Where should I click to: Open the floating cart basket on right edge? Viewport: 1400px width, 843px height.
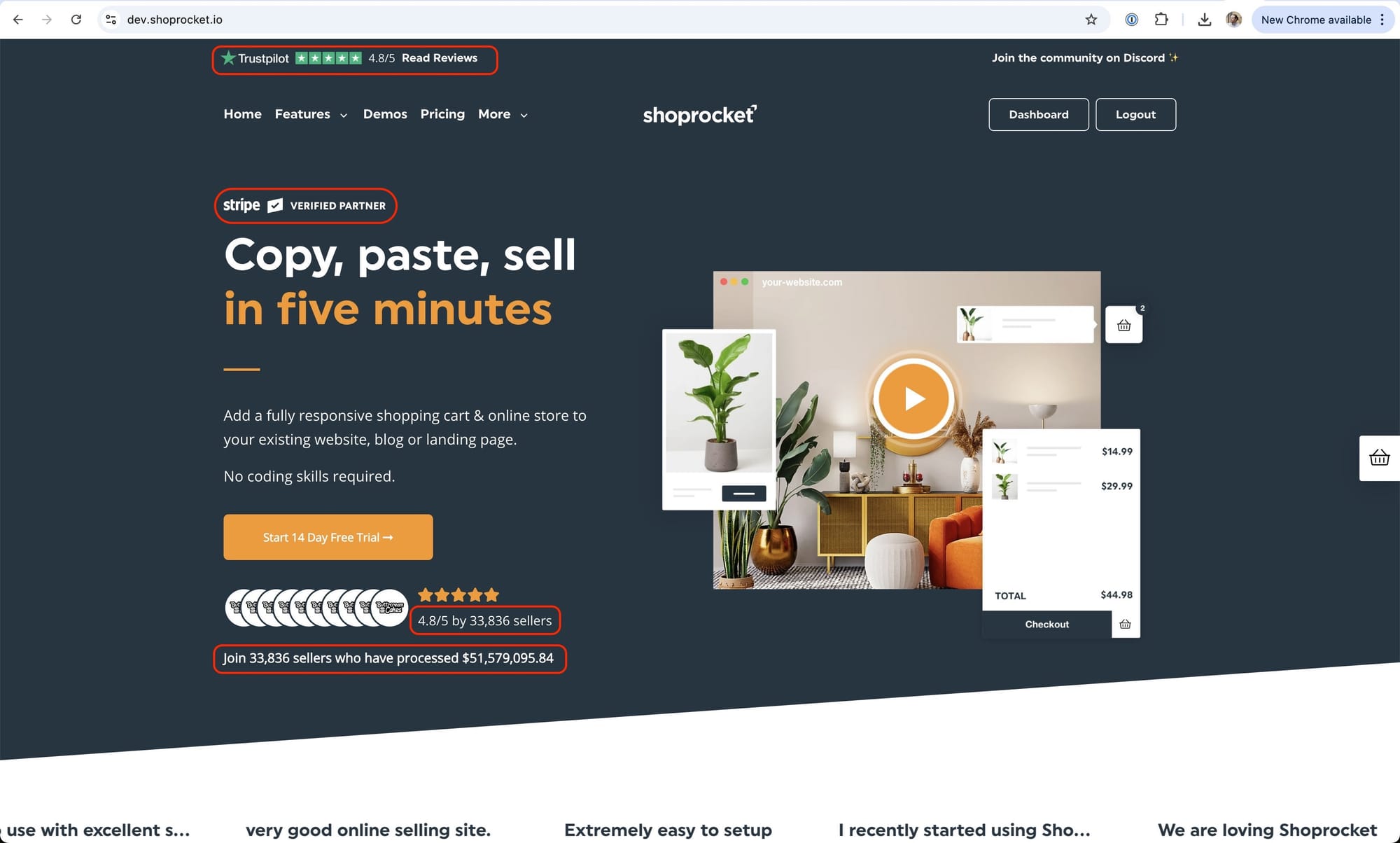click(x=1380, y=458)
